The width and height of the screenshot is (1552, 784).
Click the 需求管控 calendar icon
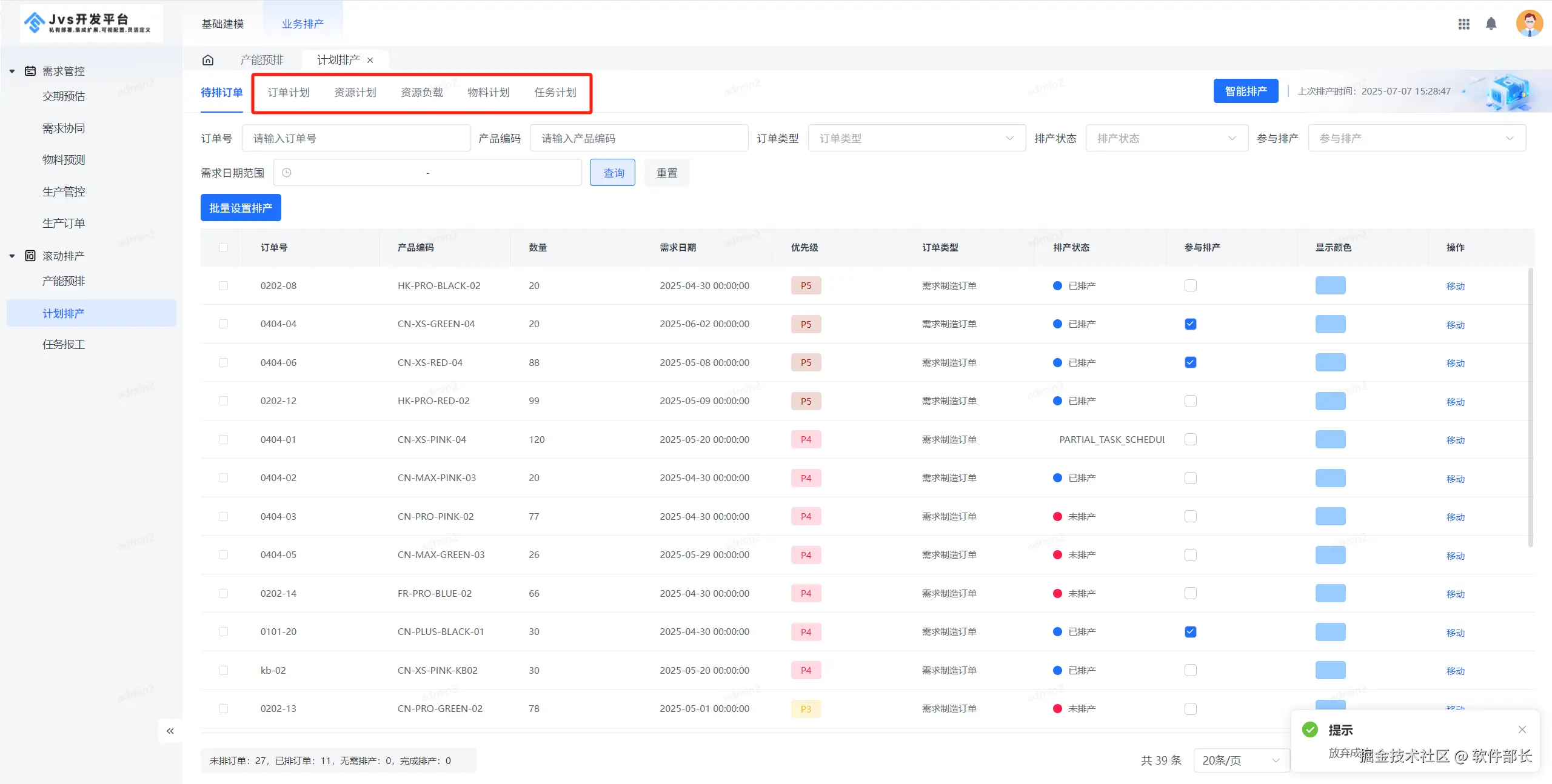point(30,71)
